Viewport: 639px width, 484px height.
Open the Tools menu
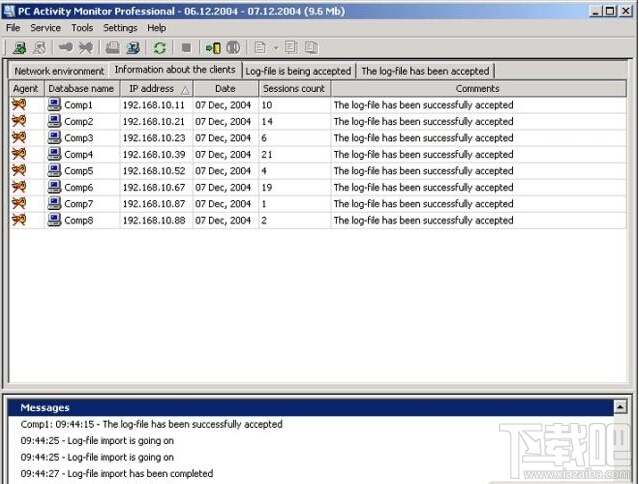pos(82,28)
